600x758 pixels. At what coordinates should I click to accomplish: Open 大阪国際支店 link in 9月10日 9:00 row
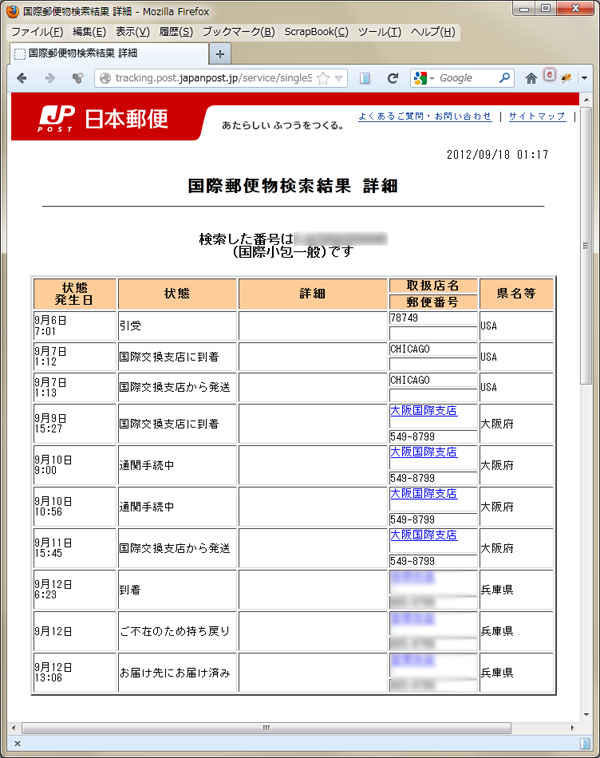(x=424, y=452)
